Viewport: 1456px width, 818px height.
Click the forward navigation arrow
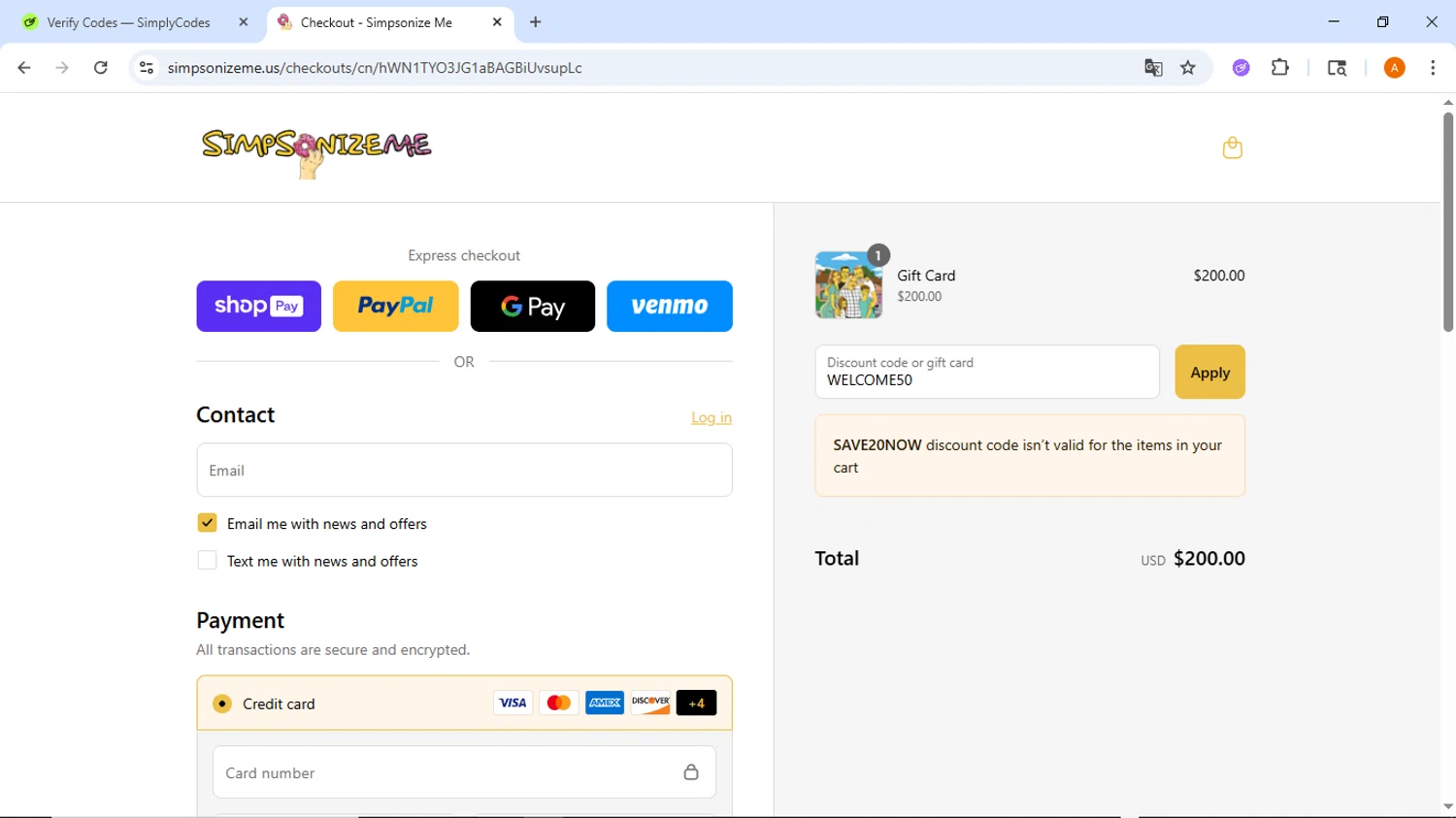62,68
